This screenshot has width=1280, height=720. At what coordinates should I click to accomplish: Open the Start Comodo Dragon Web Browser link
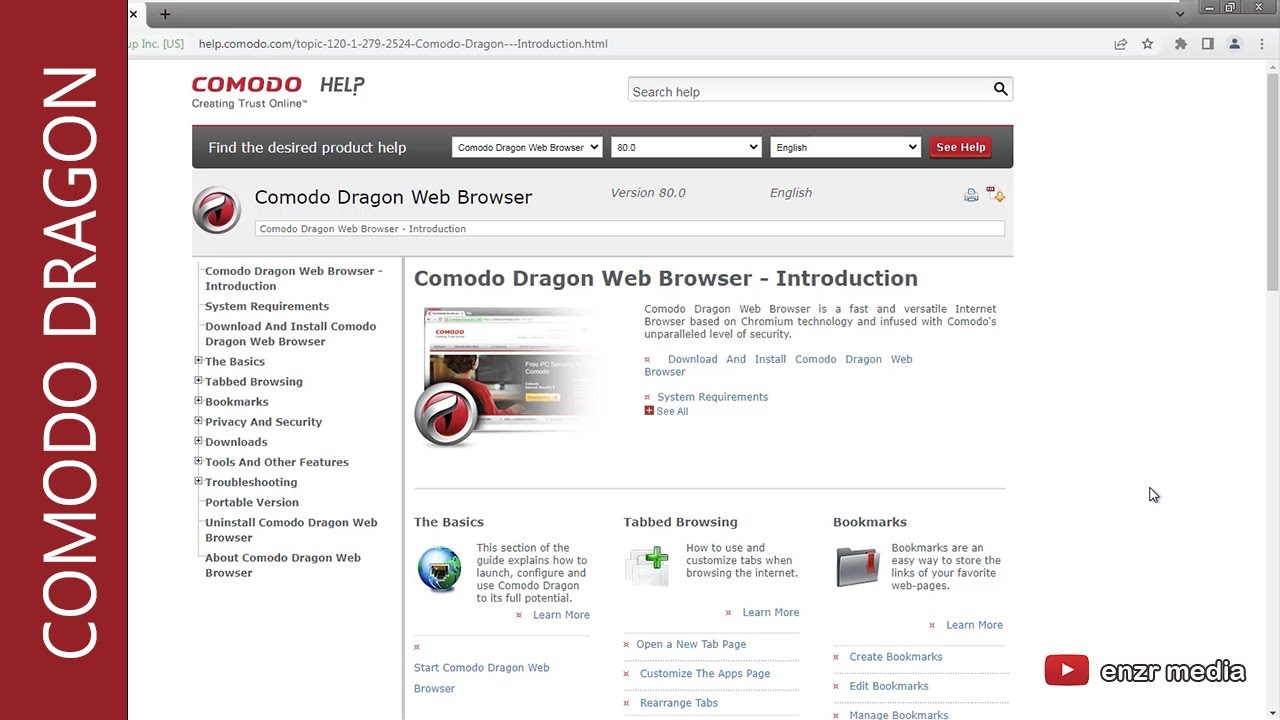pyautogui.click(x=482, y=678)
